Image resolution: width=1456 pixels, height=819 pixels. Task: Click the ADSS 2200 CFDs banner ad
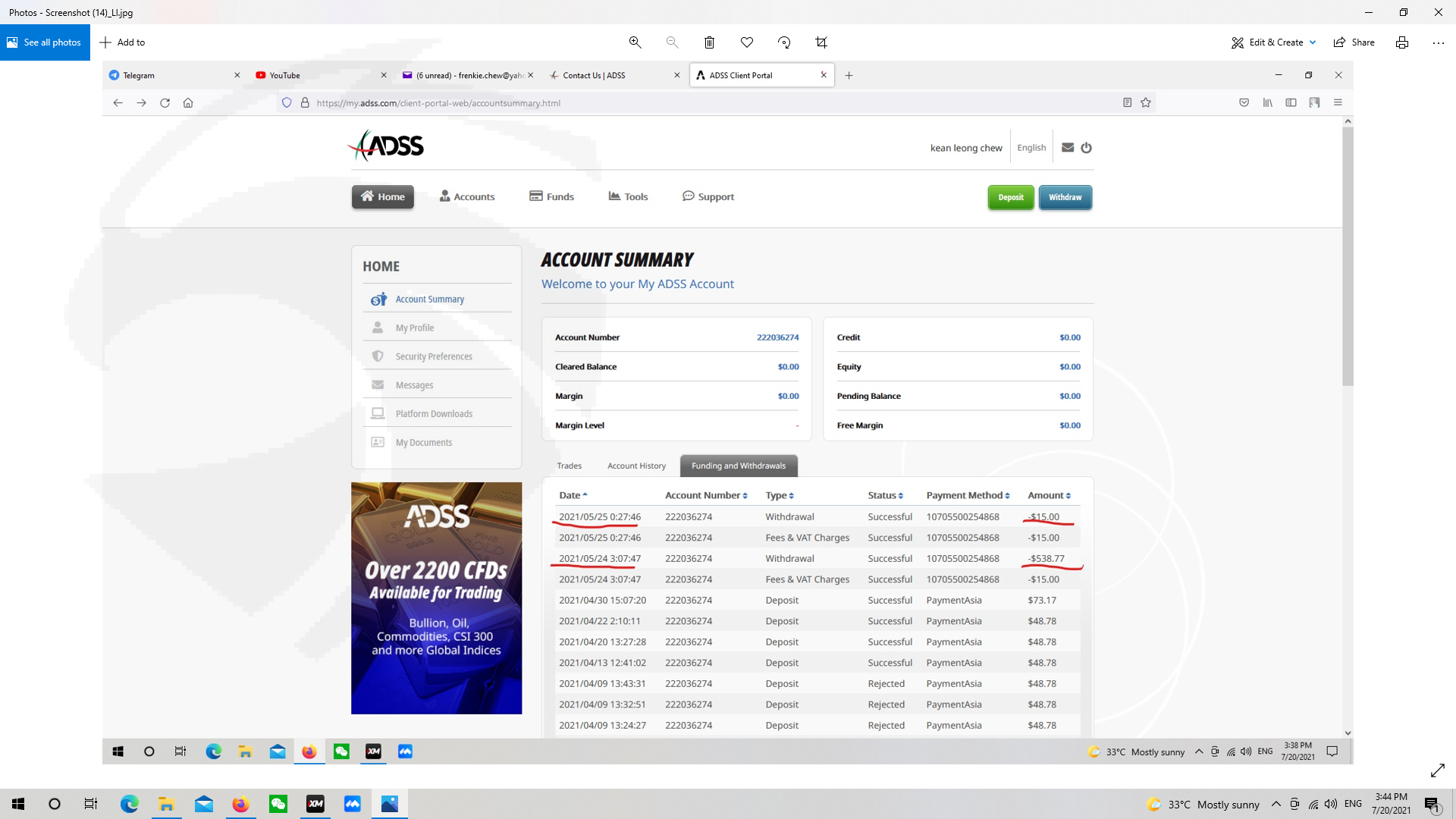[437, 598]
